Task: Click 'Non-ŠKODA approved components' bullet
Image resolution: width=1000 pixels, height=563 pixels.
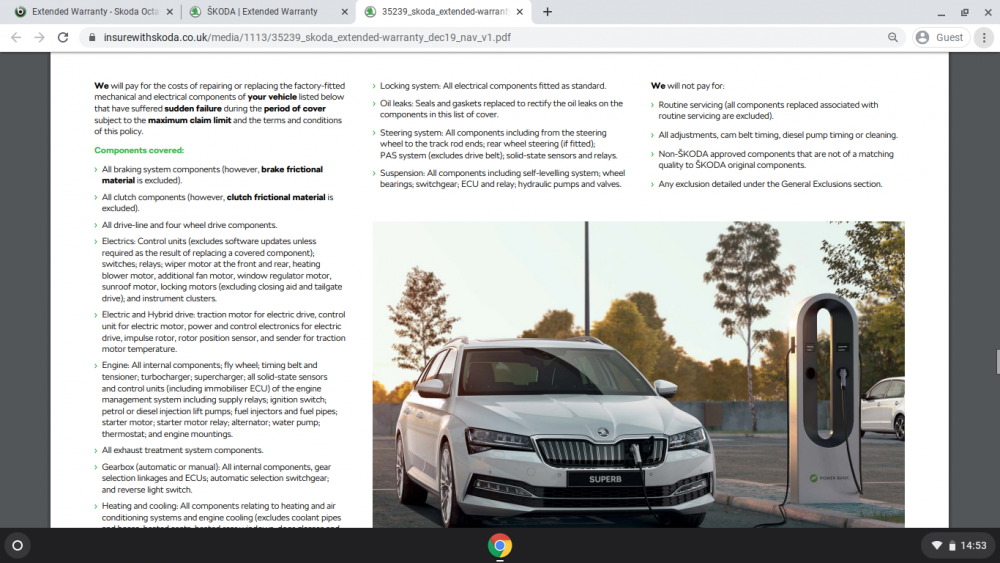Action: click(x=776, y=159)
